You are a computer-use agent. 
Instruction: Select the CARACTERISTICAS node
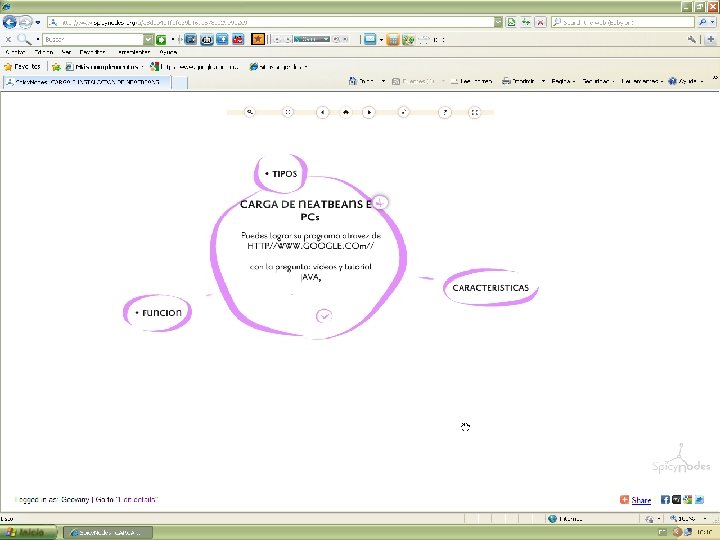pyautogui.click(x=490, y=287)
